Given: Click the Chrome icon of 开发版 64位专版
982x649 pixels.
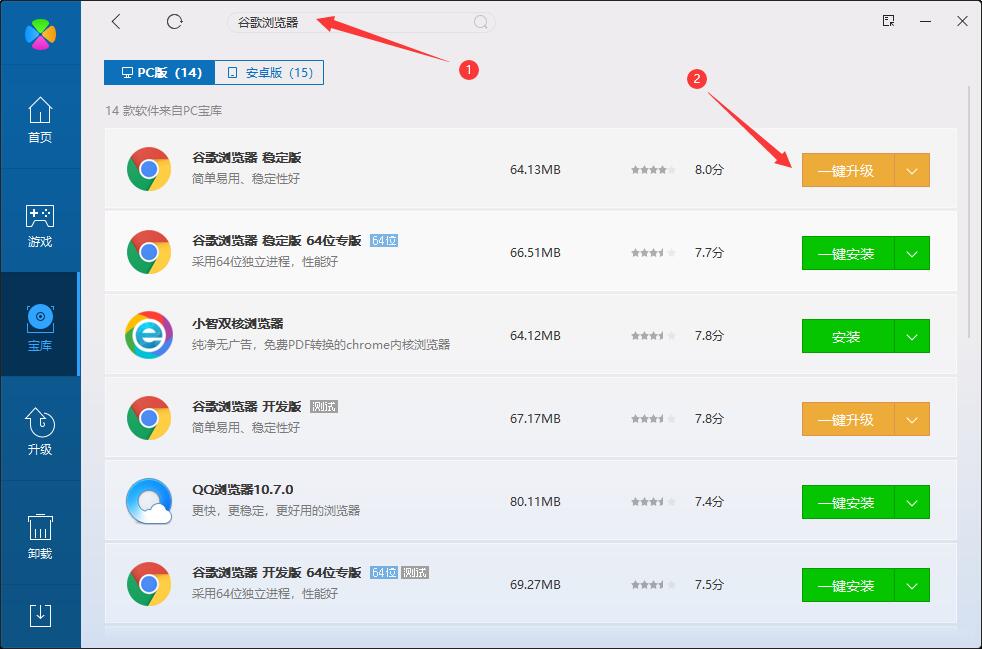Looking at the screenshot, I should 149,584.
